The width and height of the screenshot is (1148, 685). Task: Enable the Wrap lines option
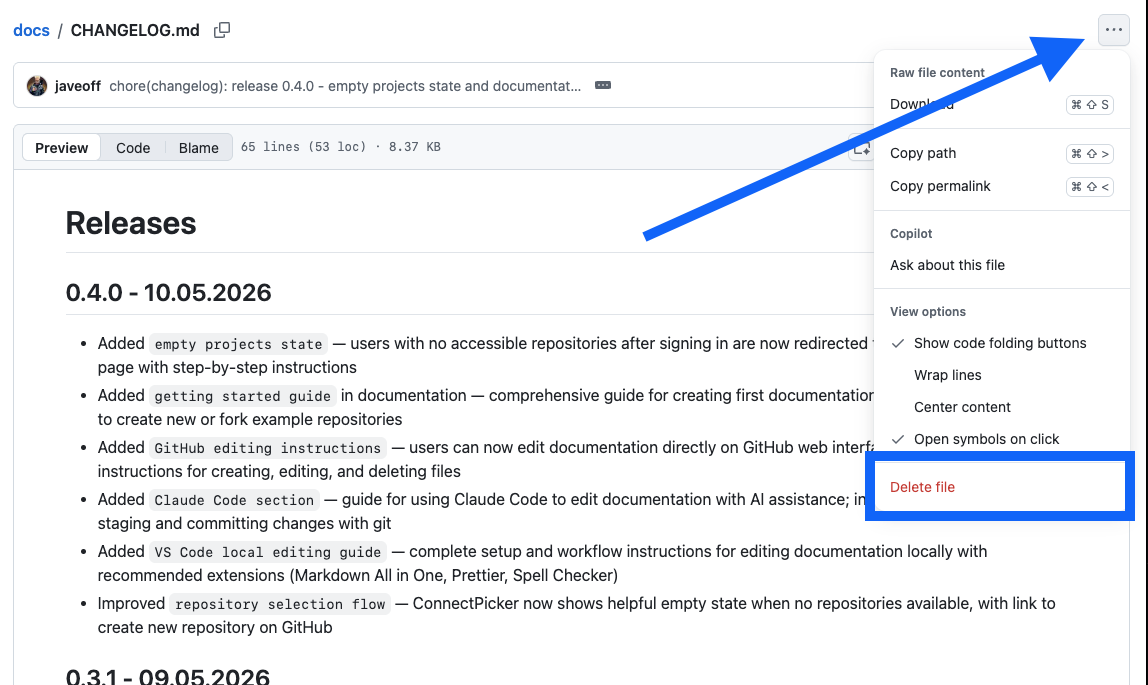click(x=1001, y=375)
